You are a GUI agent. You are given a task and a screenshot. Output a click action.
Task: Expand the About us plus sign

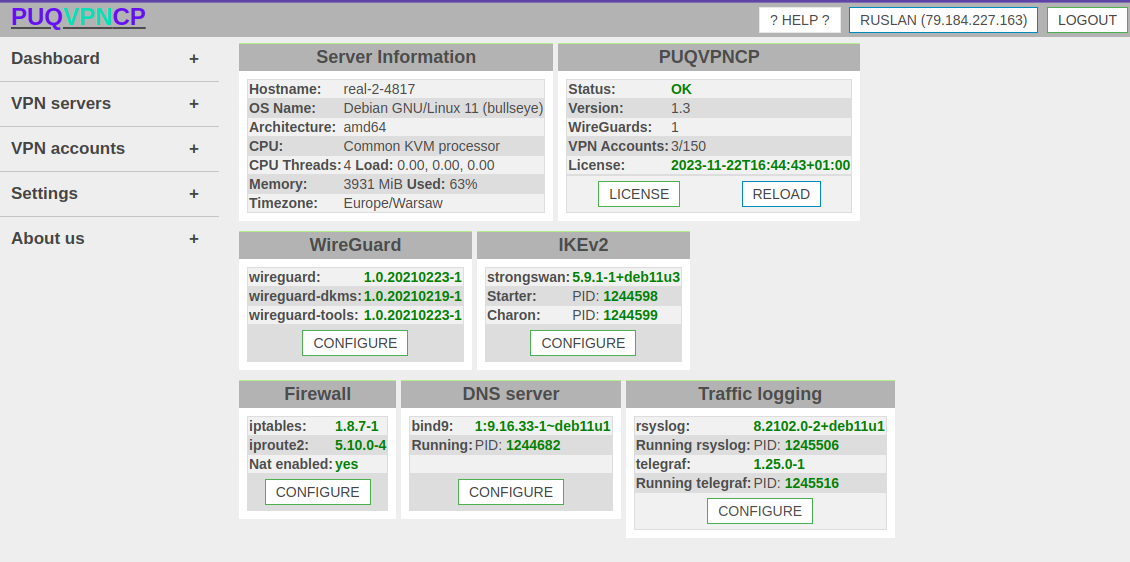click(194, 238)
